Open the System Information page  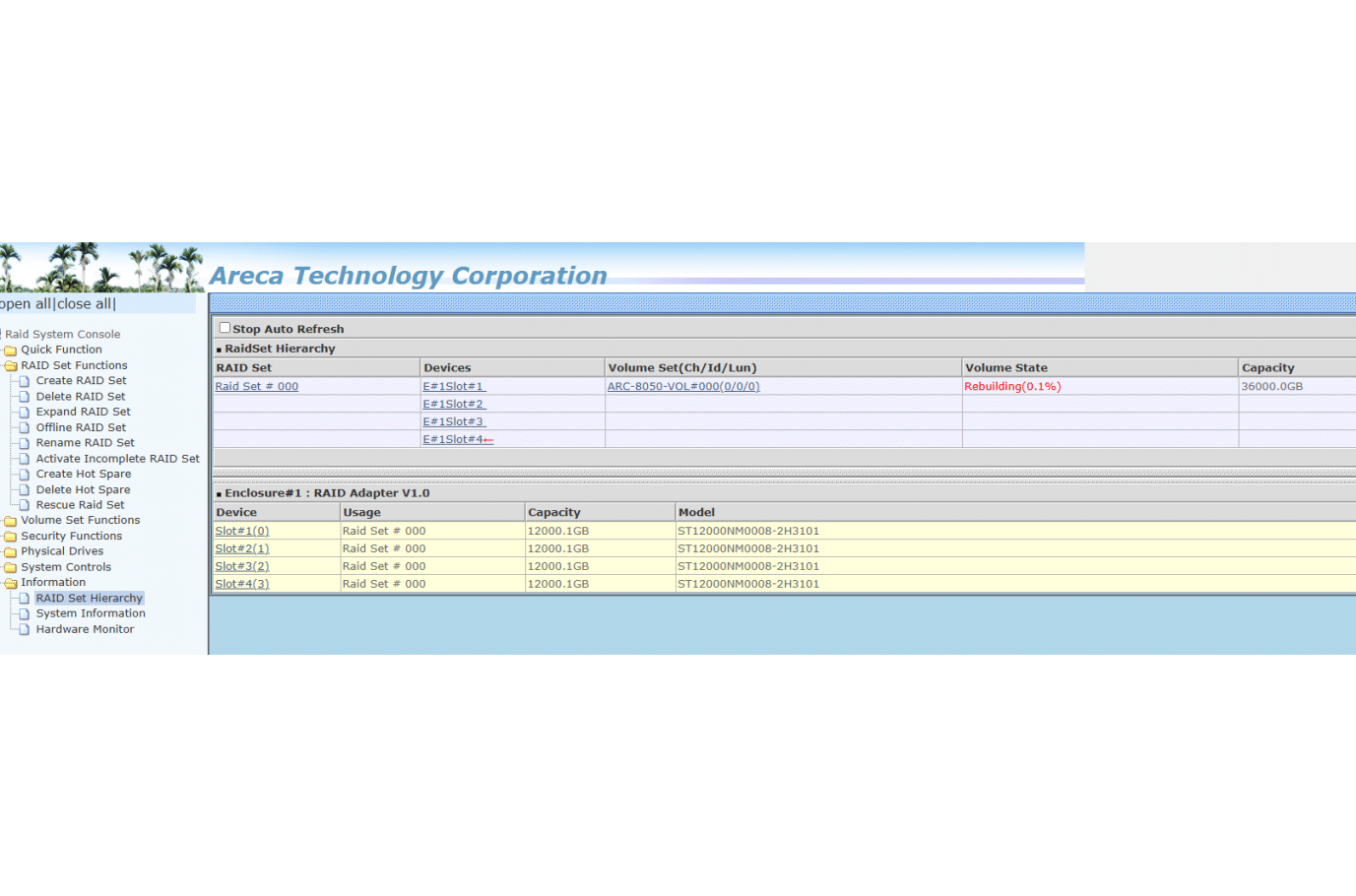91,612
